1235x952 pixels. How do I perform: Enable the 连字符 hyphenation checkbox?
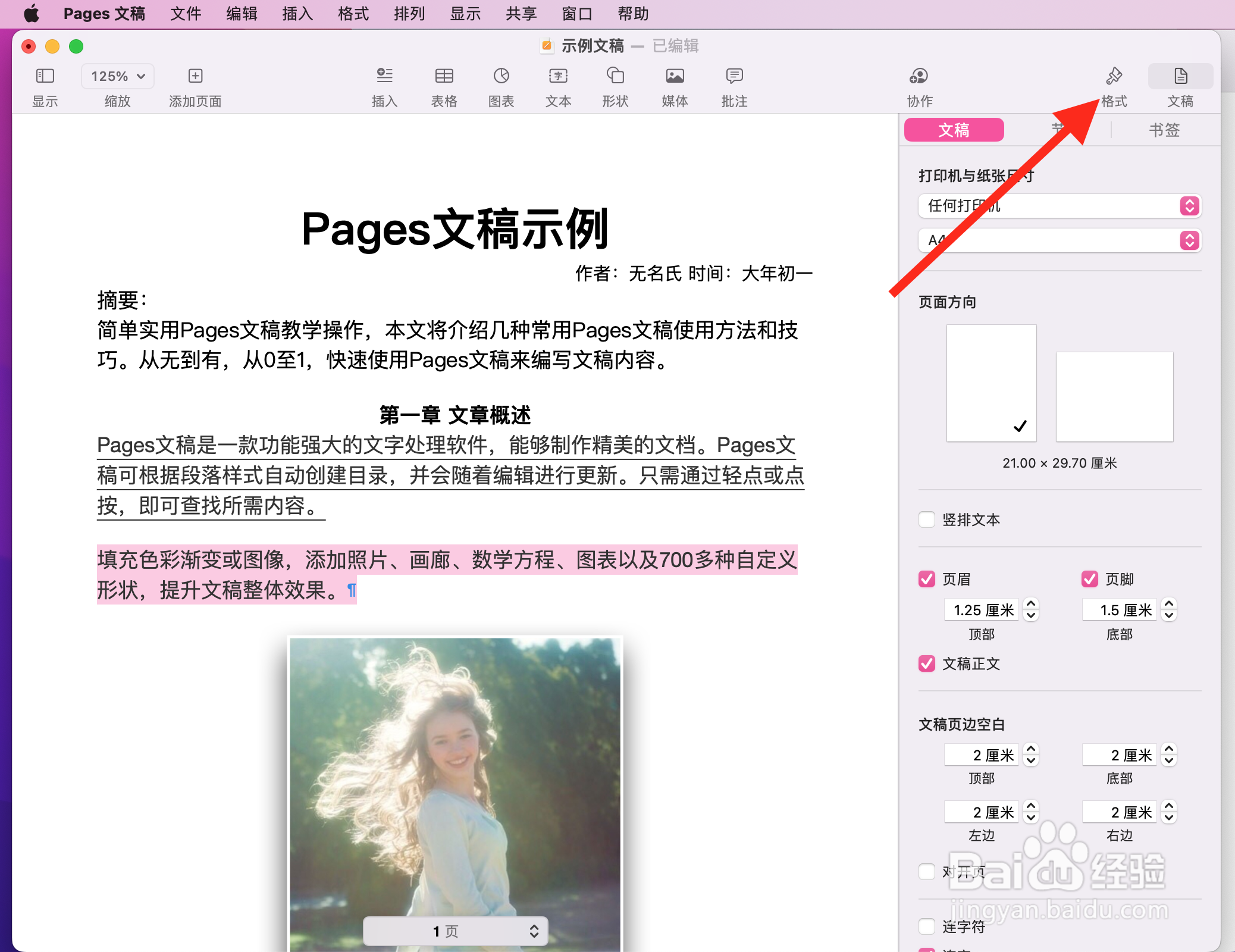coord(927,926)
